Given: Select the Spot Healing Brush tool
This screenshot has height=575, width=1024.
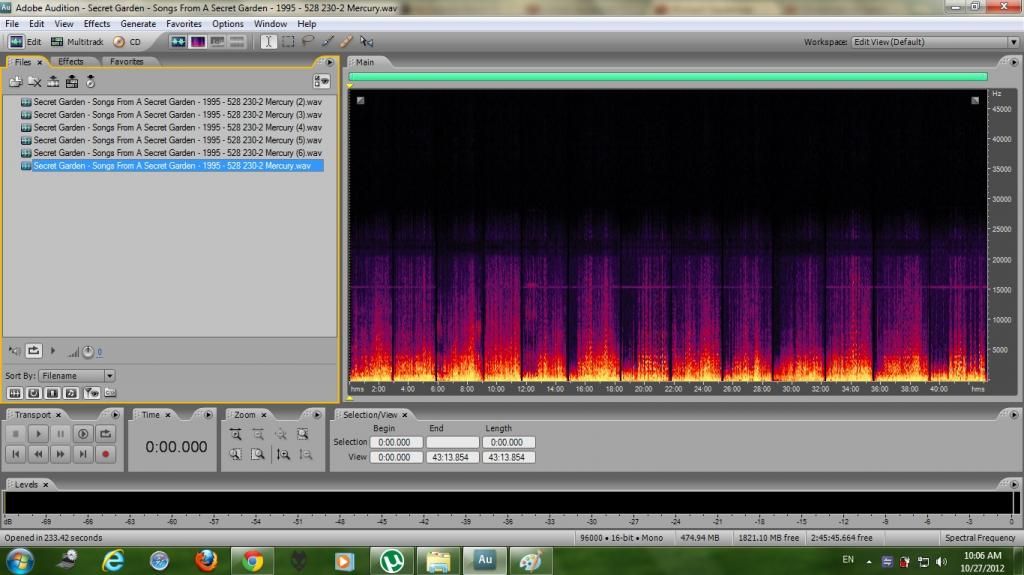Looking at the screenshot, I should (x=346, y=42).
